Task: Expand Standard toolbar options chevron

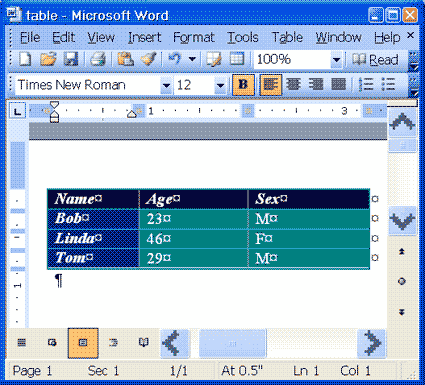Action: point(413,61)
